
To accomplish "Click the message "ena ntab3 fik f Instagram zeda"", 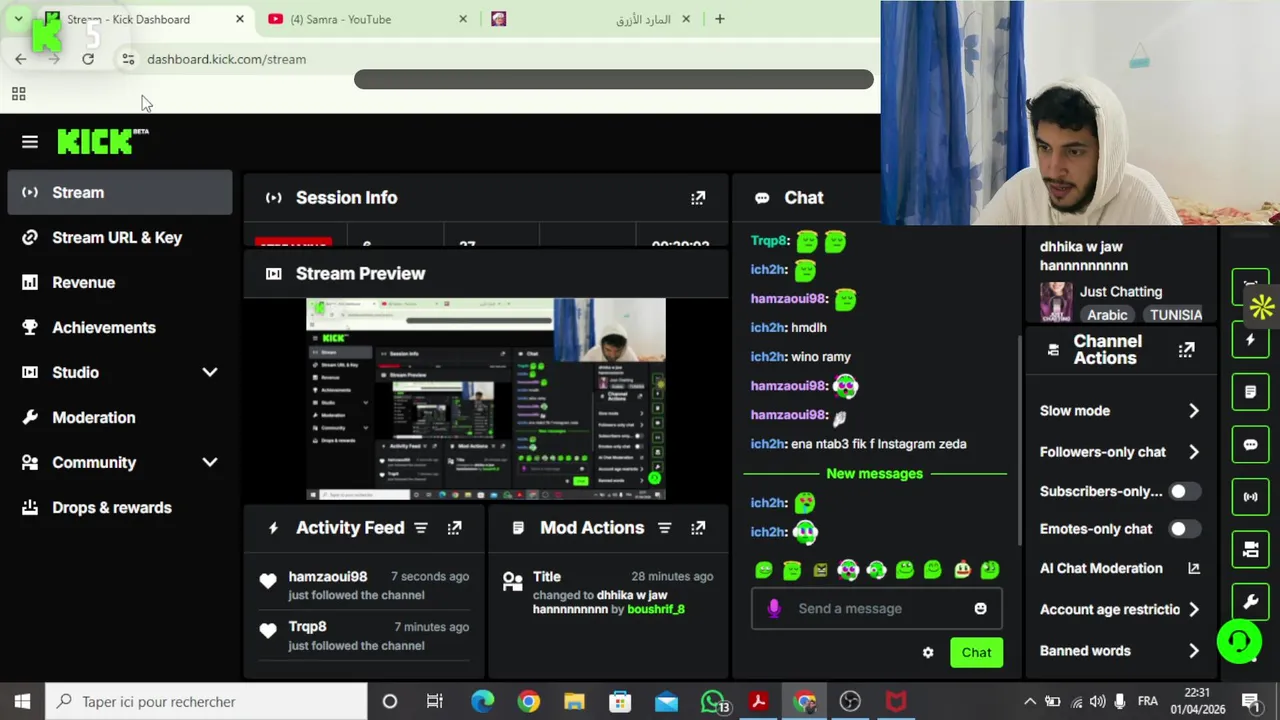I will [x=878, y=444].
